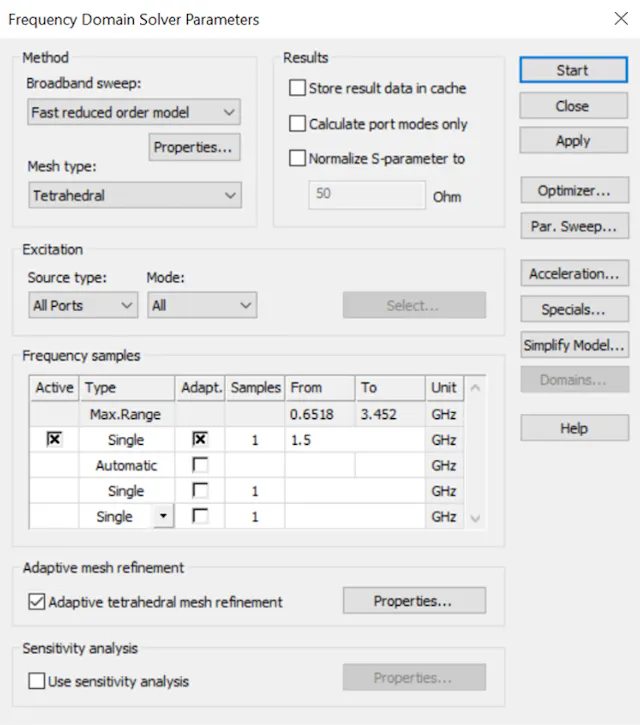Viewport: 640px width, 725px height.
Task: Click Samples value 1 in 1.5 GHz row
Action: [x=255, y=440]
